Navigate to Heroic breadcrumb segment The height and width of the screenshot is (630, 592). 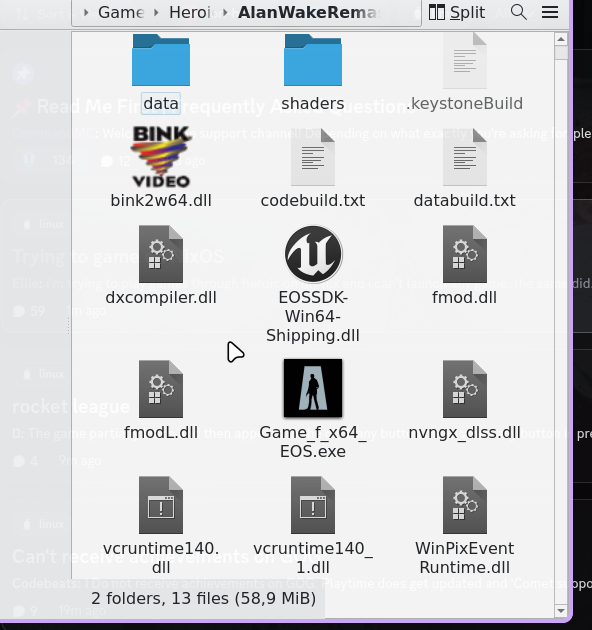[190, 12]
